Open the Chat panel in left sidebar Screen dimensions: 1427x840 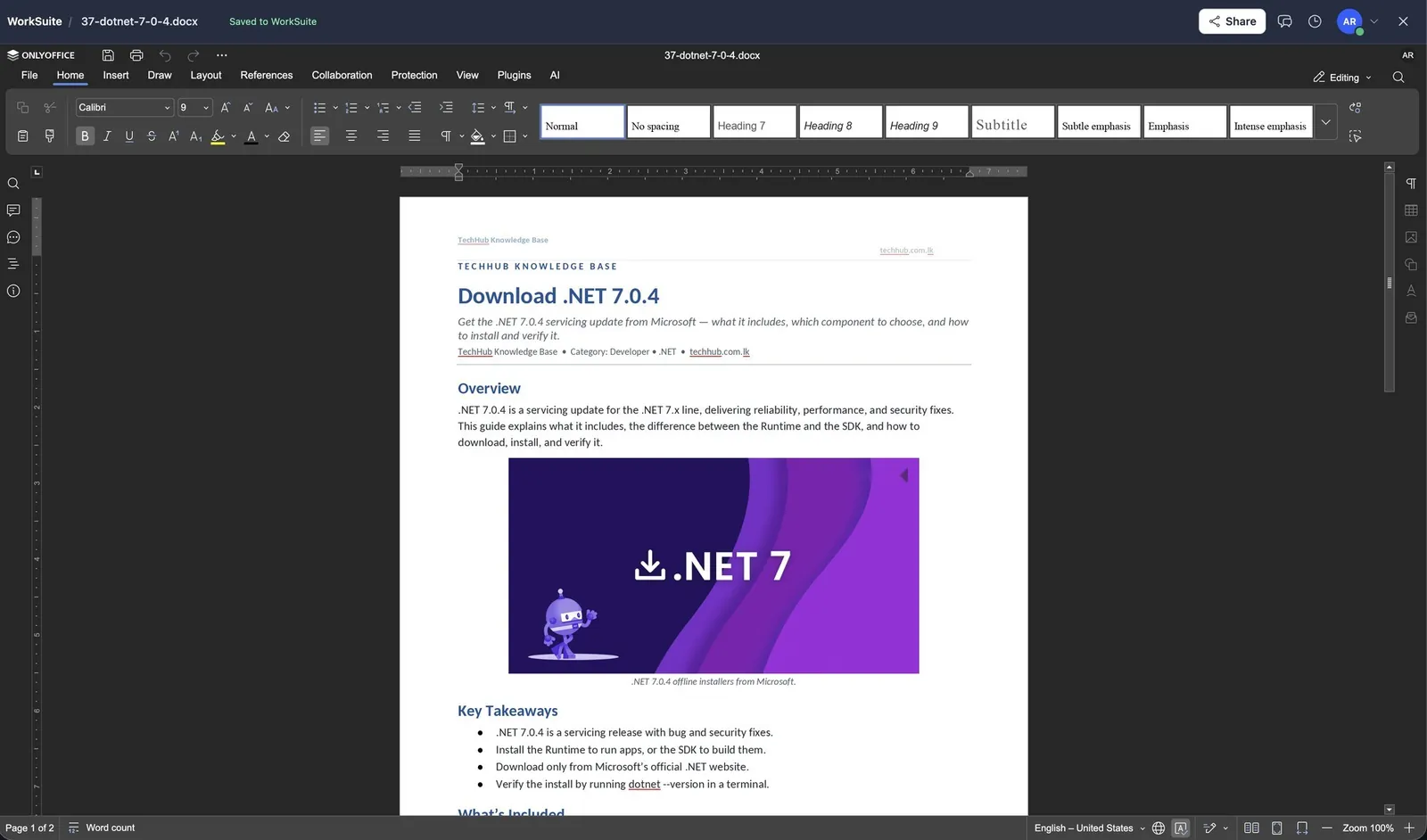pyautogui.click(x=13, y=237)
